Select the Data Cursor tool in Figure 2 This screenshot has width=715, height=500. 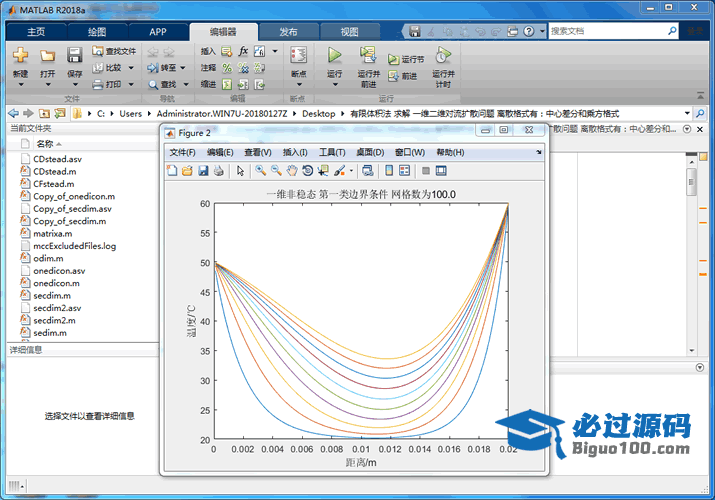coord(323,171)
